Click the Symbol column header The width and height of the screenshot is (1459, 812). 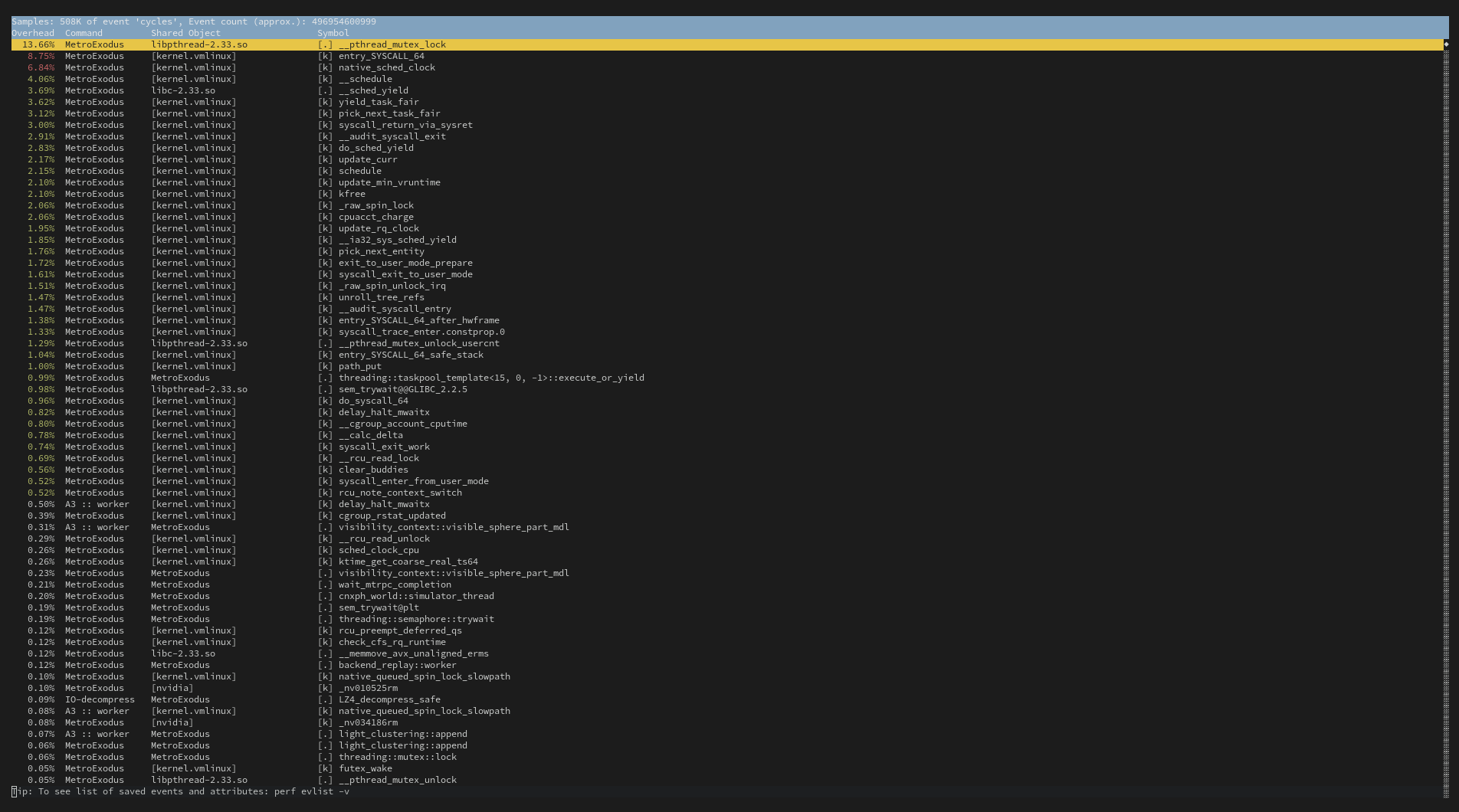pos(333,33)
